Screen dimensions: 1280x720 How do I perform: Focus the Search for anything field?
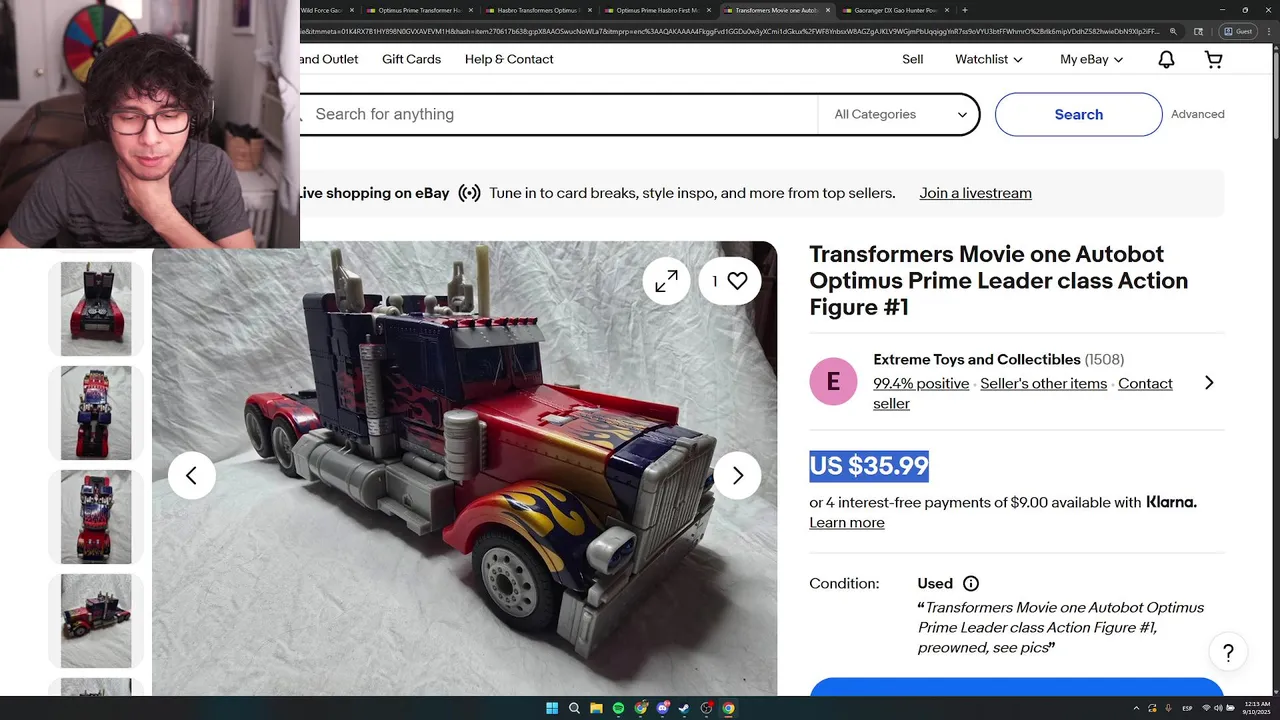tap(560, 115)
